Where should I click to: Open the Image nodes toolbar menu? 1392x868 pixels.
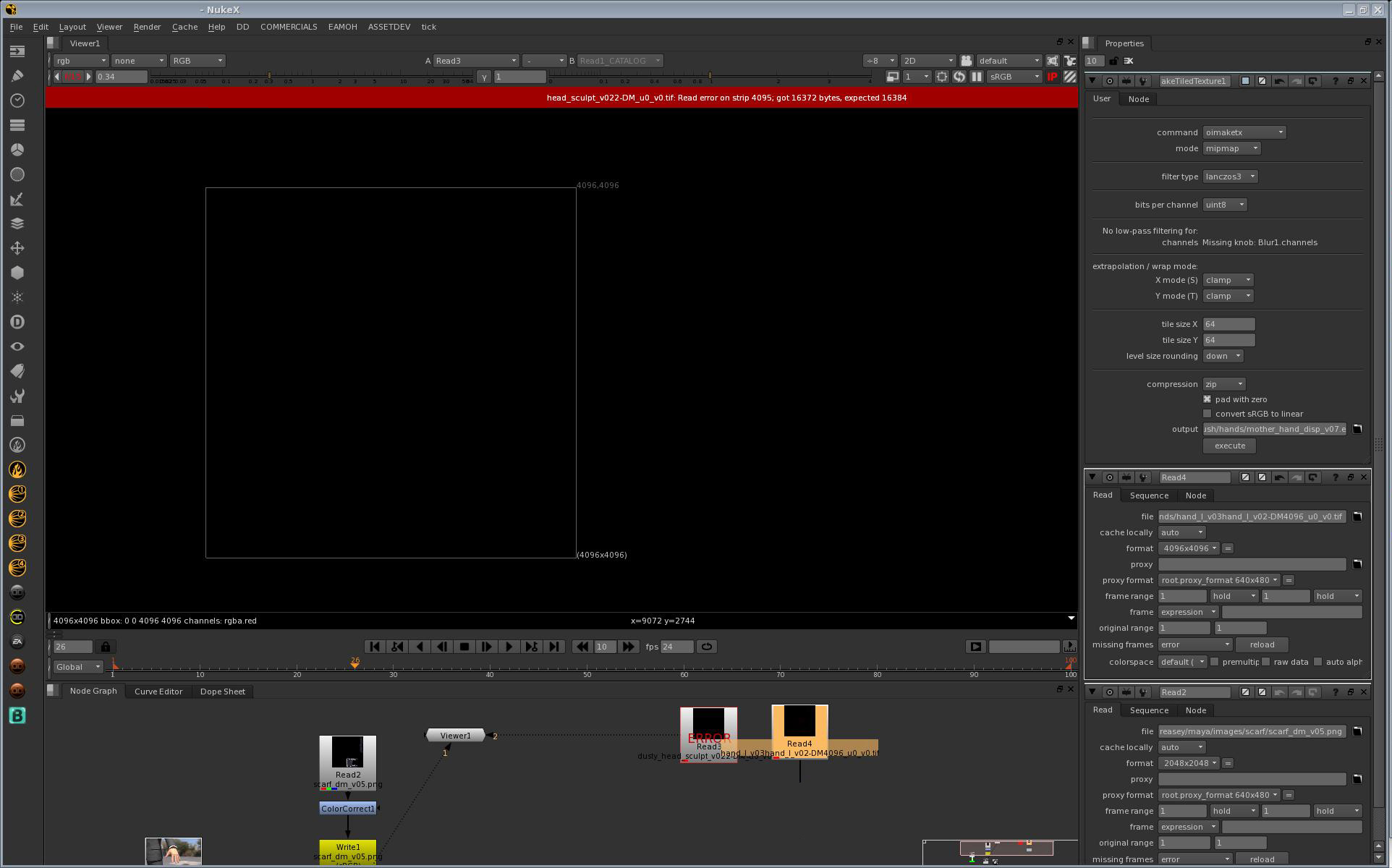[17, 51]
